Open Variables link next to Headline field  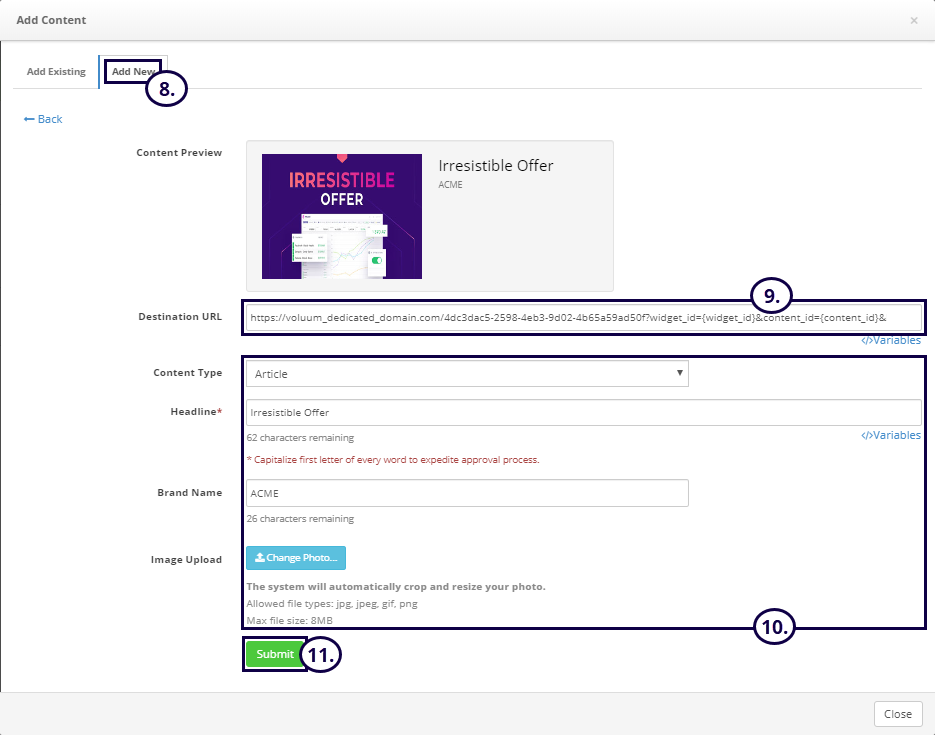coord(896,436)
